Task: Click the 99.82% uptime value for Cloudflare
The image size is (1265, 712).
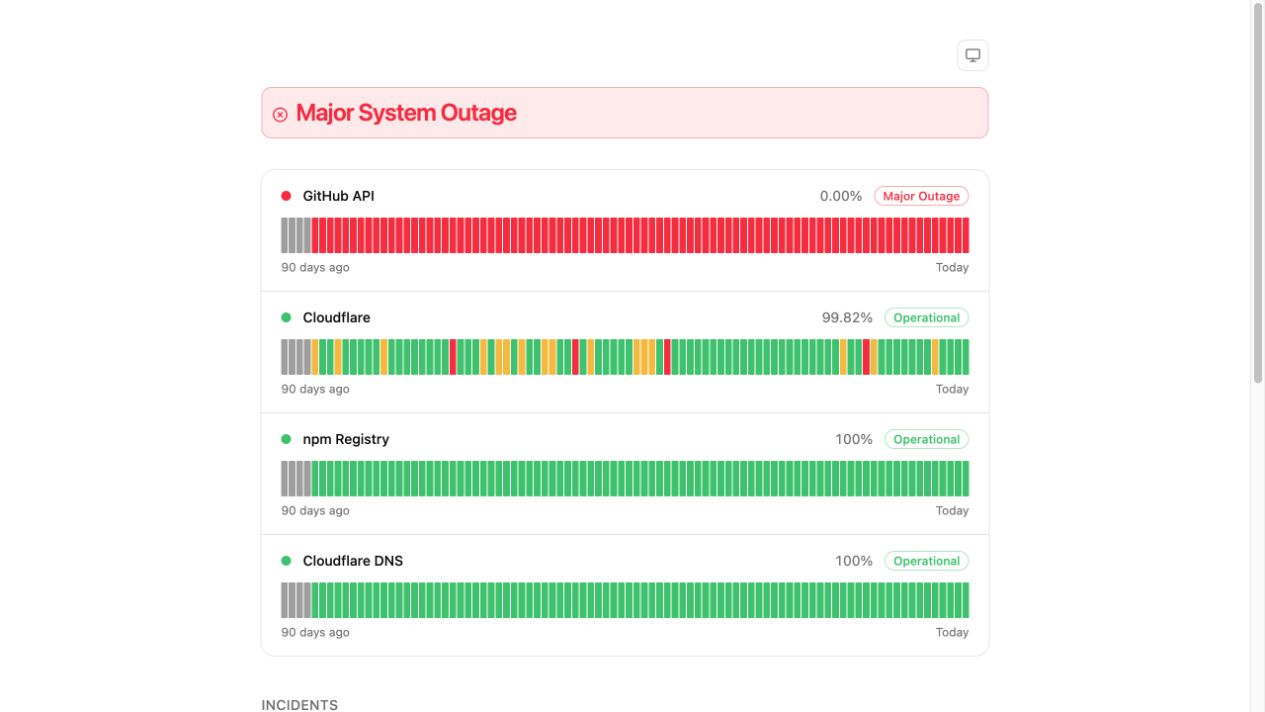Action: click(x=847, y=318)
